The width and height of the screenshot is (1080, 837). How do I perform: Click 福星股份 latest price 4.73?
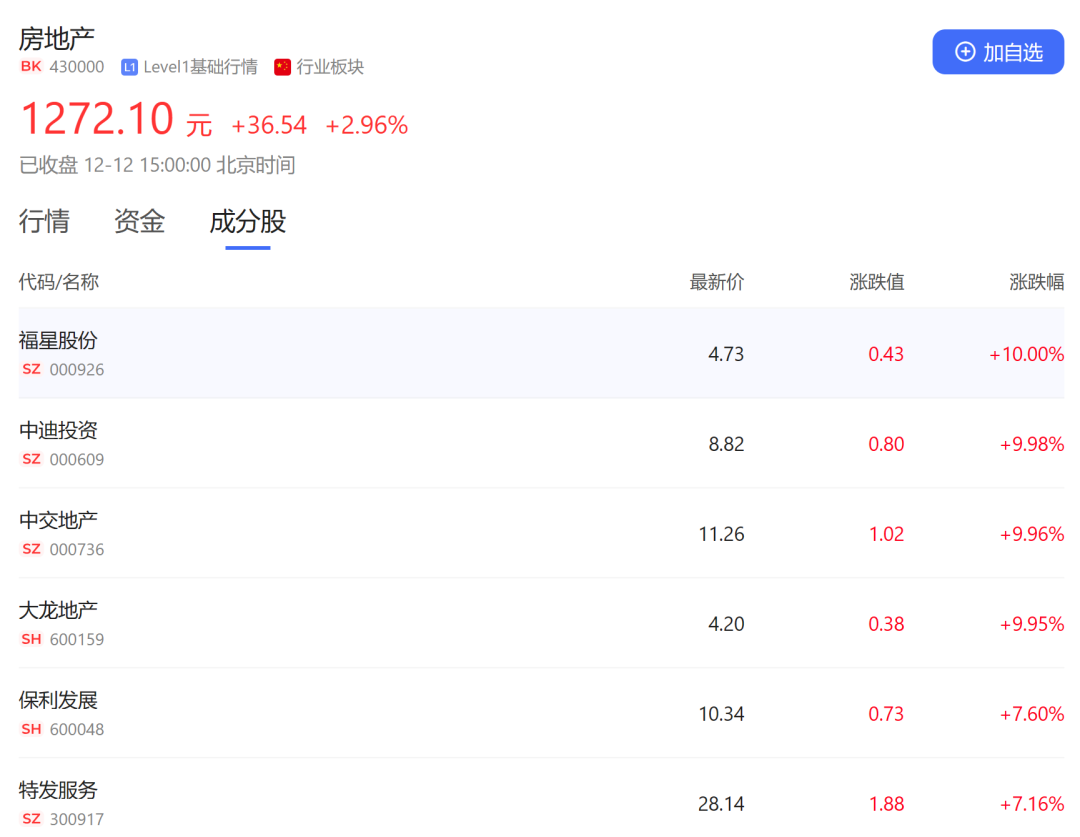(726, 354)
